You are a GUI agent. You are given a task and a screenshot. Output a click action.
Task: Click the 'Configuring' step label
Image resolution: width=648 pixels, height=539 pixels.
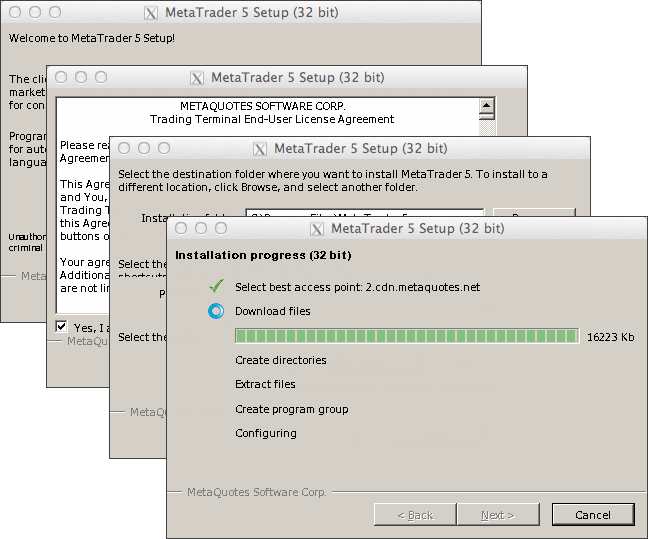click(x=266, y=433)
